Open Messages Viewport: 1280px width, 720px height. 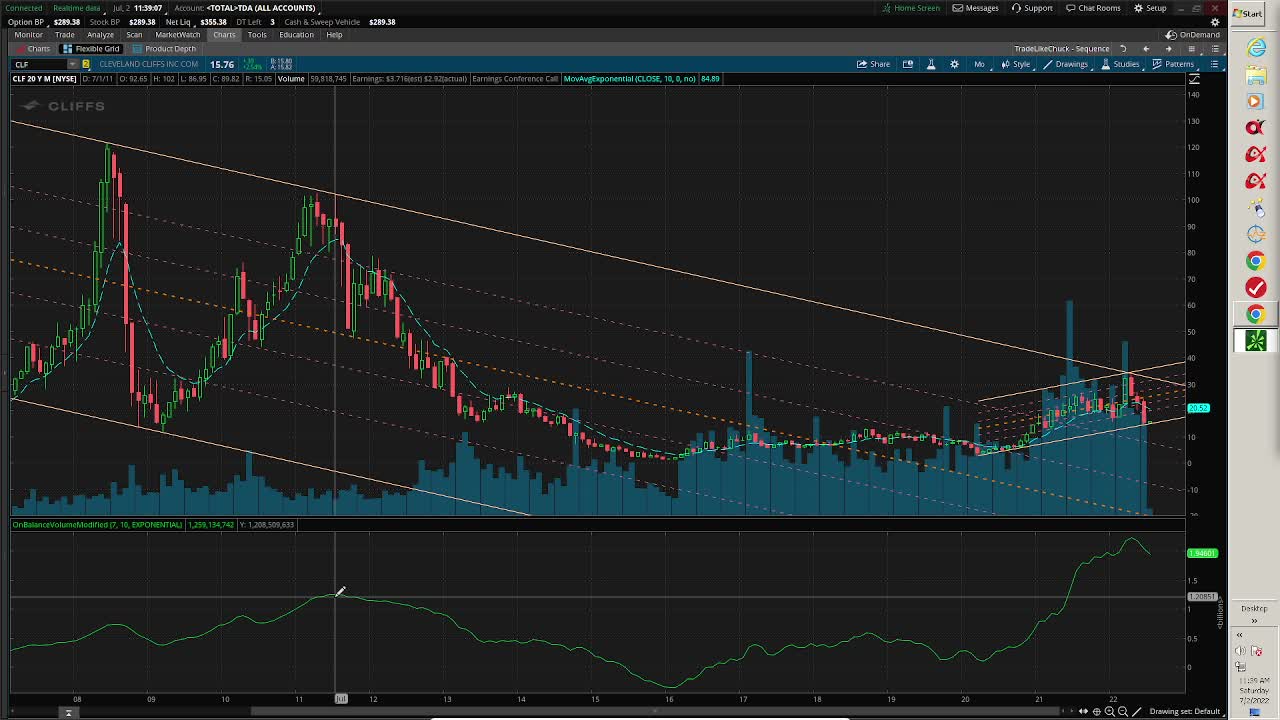975,8
